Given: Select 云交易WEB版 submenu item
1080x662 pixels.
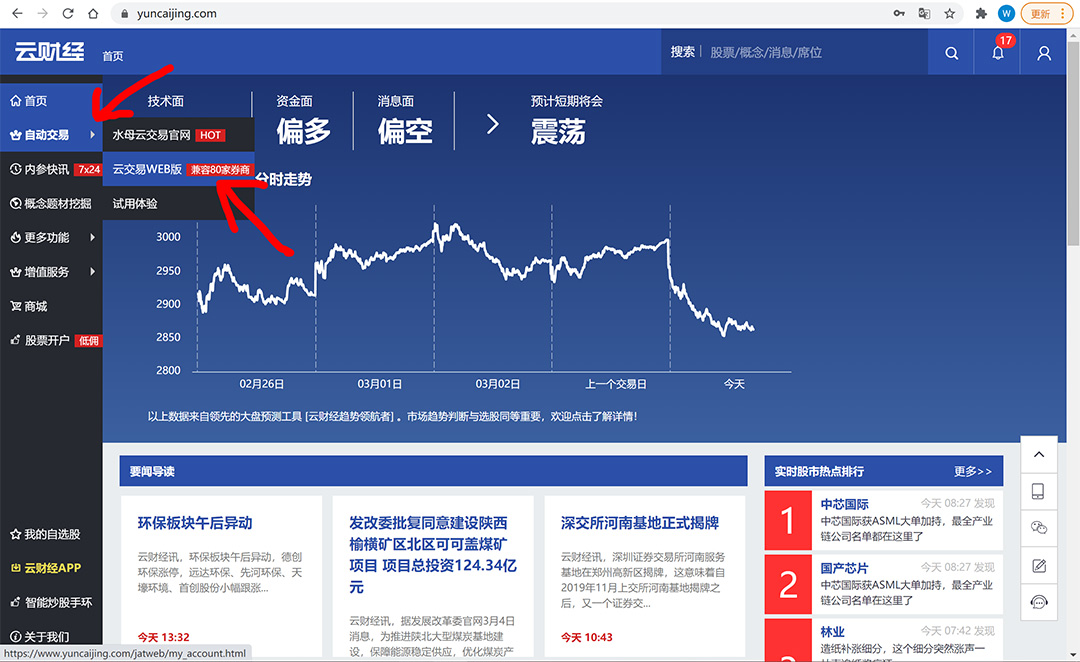Looking at the screenshot, I should click(178, 169).
